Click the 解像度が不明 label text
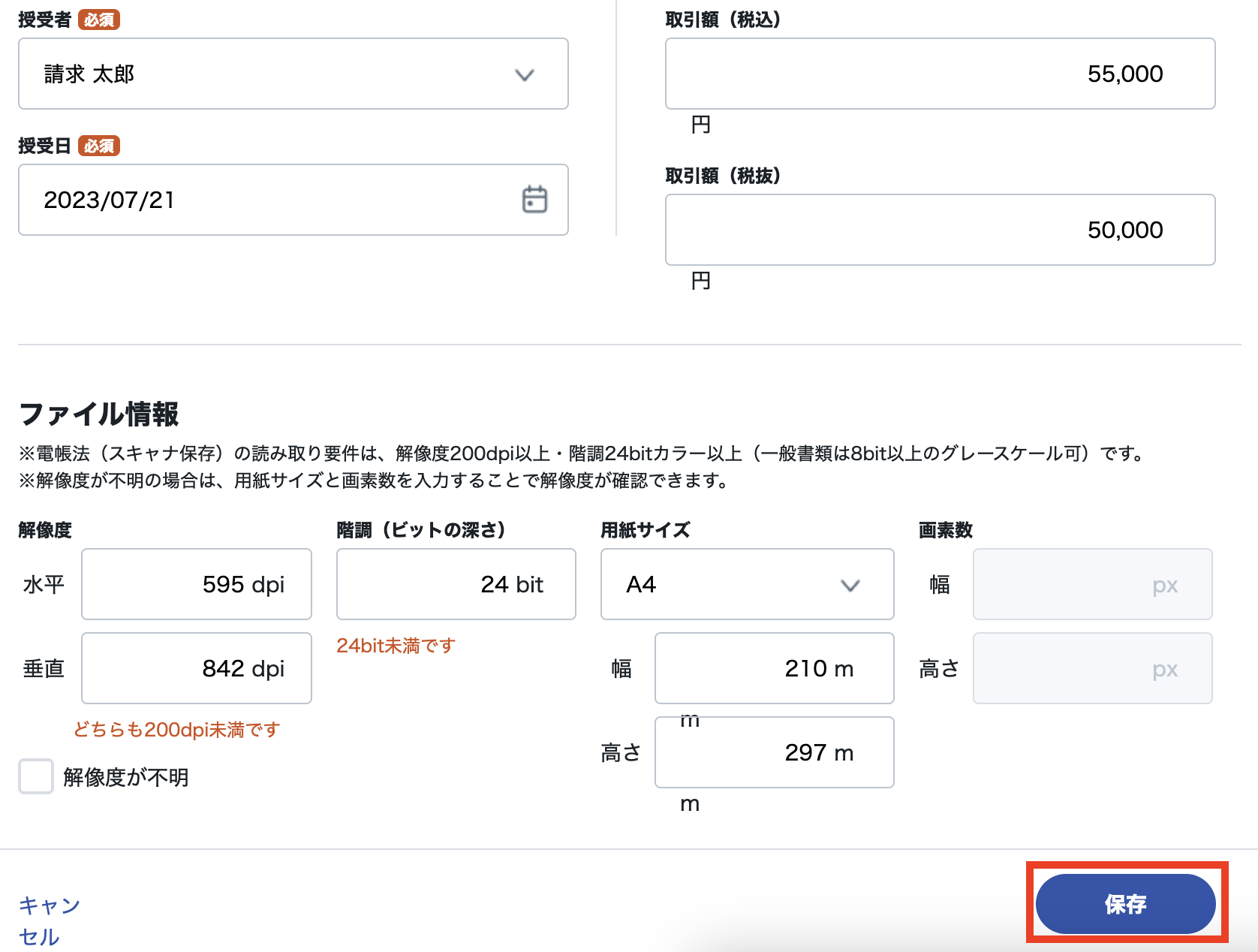 126,777
